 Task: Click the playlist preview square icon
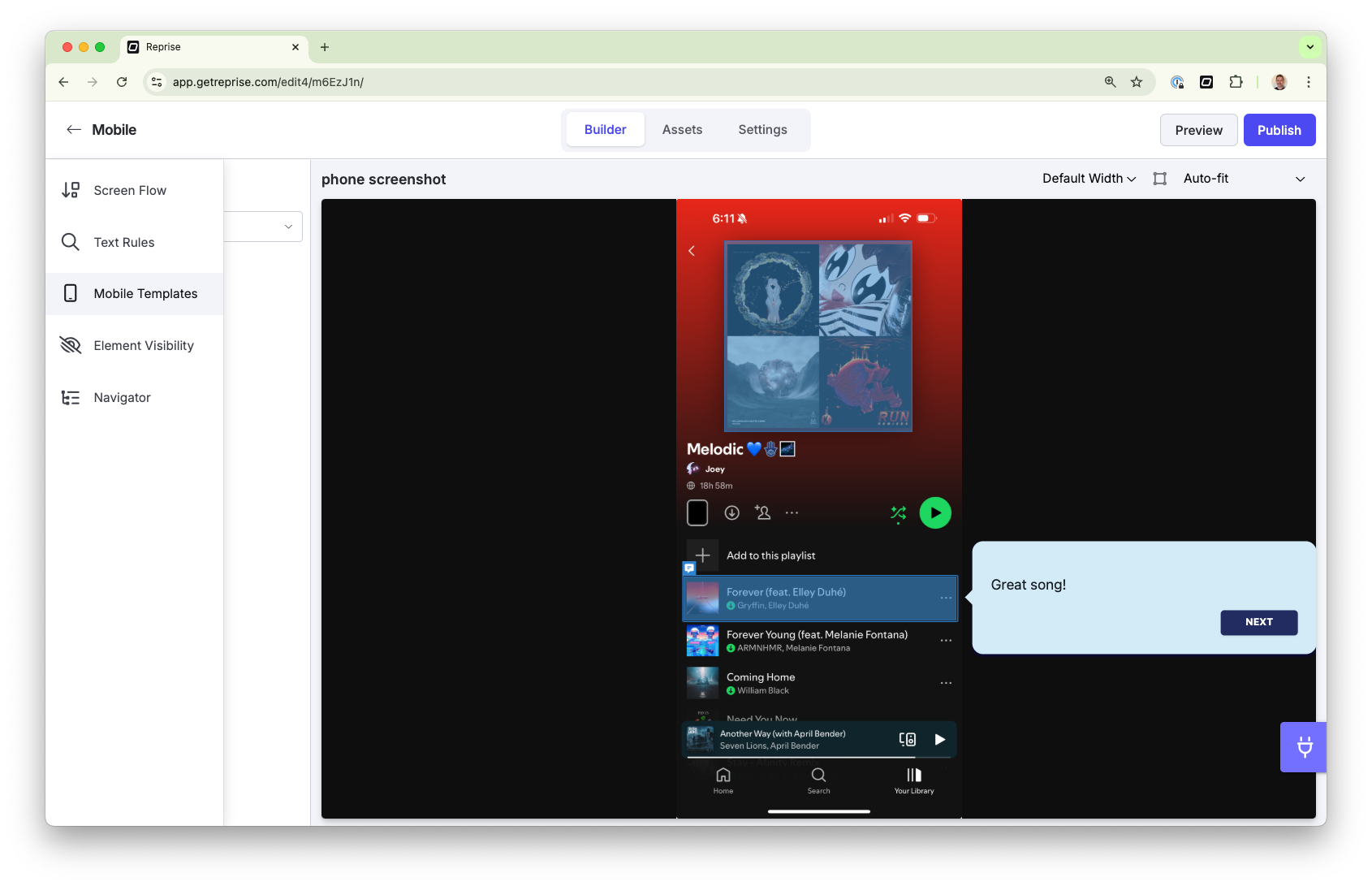pos(697,513)
